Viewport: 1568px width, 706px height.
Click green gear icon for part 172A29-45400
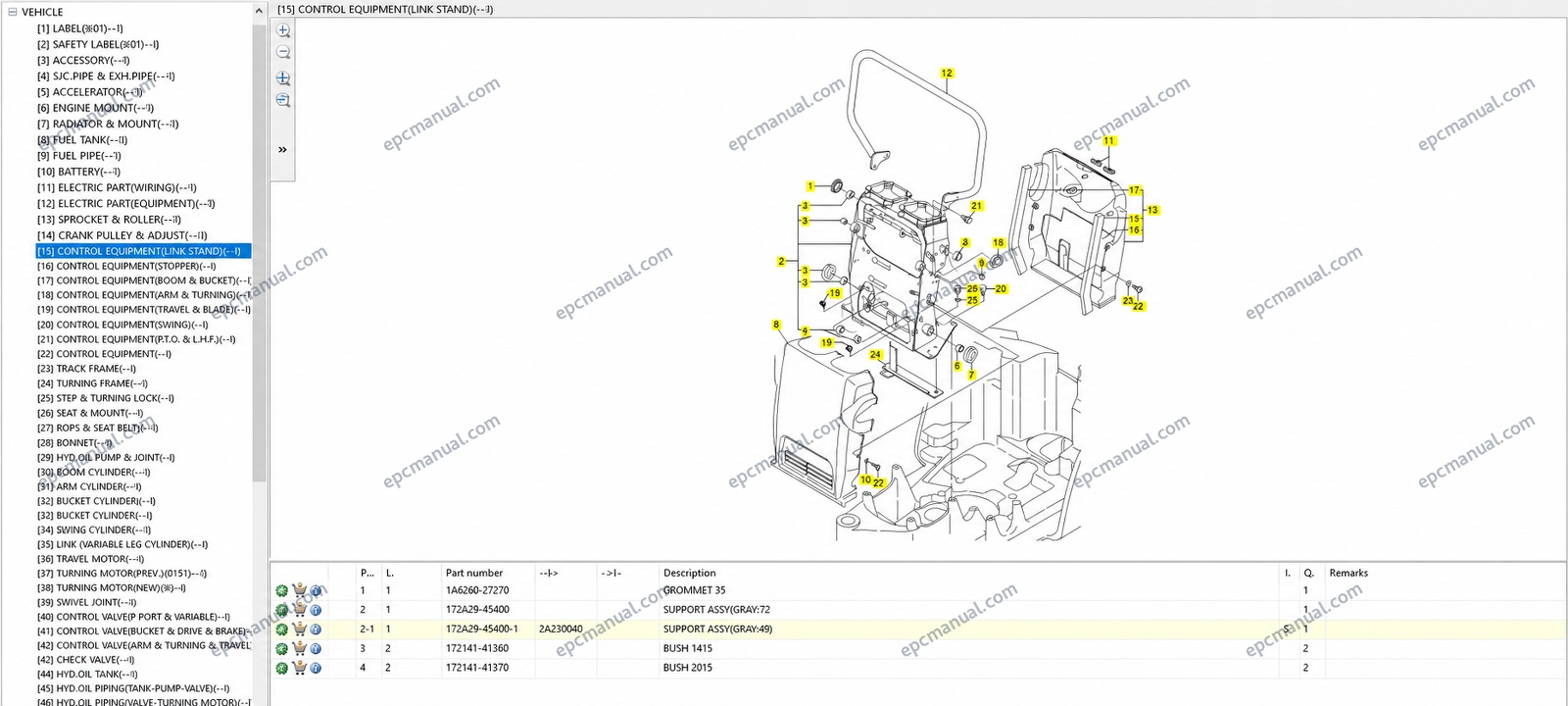click(x=282, y=610)
